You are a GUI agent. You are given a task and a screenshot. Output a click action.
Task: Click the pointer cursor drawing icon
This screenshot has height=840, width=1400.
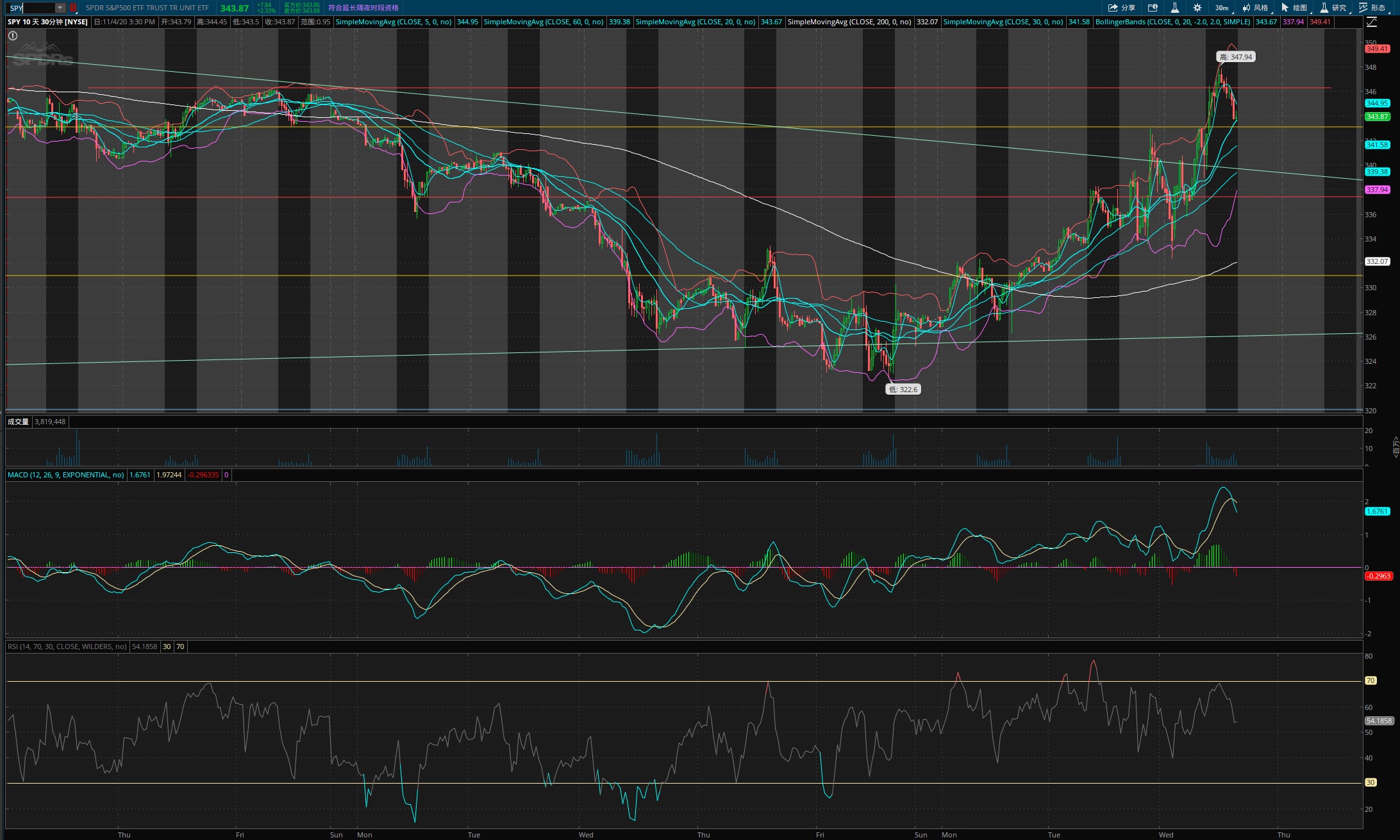click(1285, 8)
